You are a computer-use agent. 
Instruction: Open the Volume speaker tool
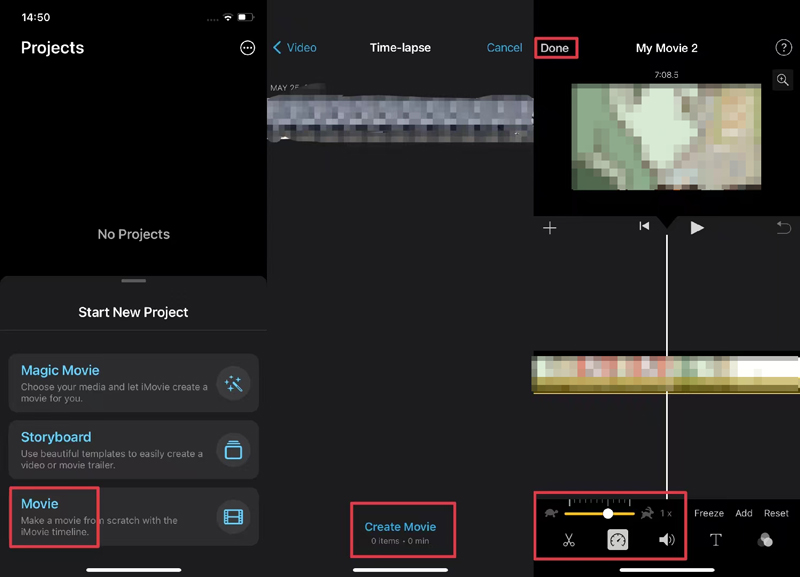click(x=667, y=540)
